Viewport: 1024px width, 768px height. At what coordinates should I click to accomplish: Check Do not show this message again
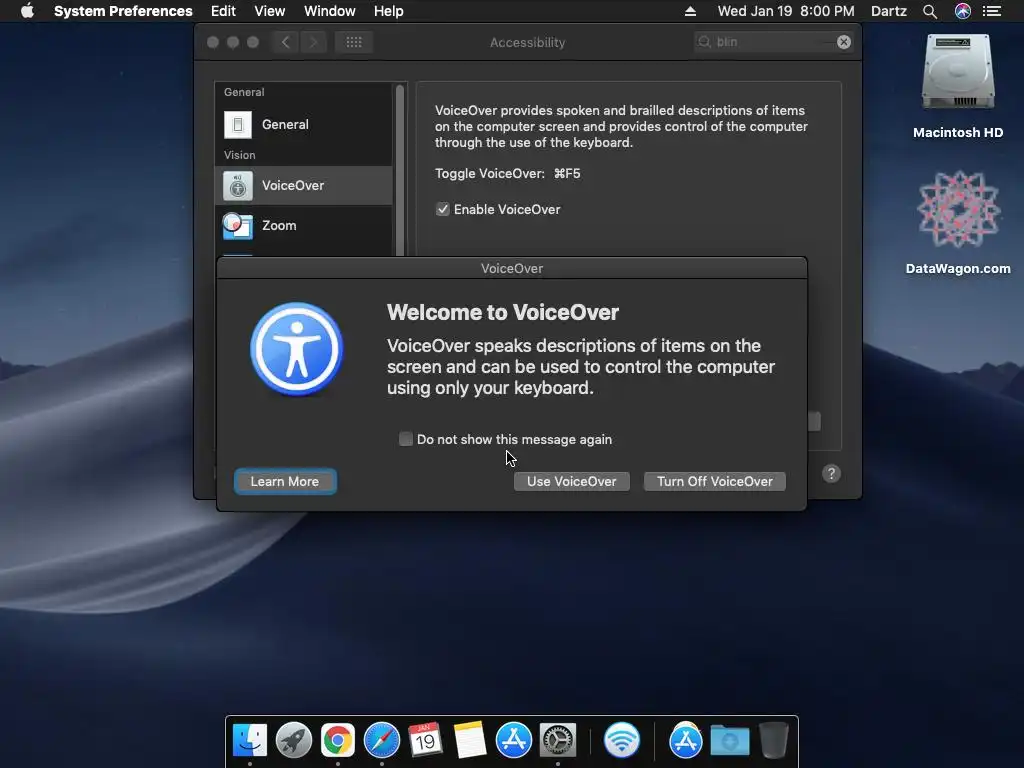click(406, 439)
